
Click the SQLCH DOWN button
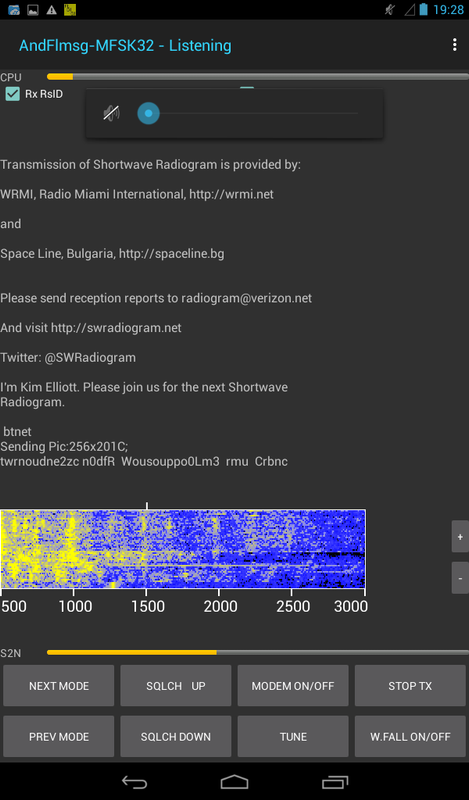click(x=176, y=736)
